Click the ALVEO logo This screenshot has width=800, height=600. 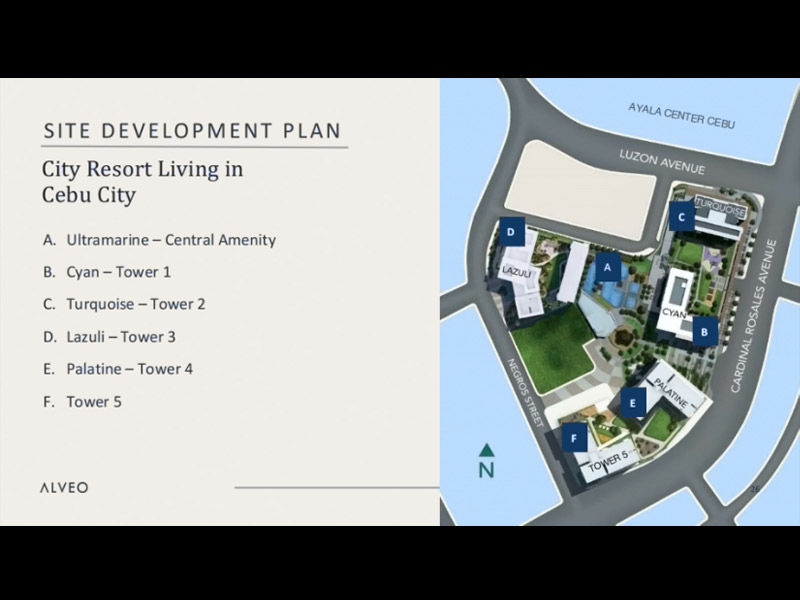(x=64, y=488)
